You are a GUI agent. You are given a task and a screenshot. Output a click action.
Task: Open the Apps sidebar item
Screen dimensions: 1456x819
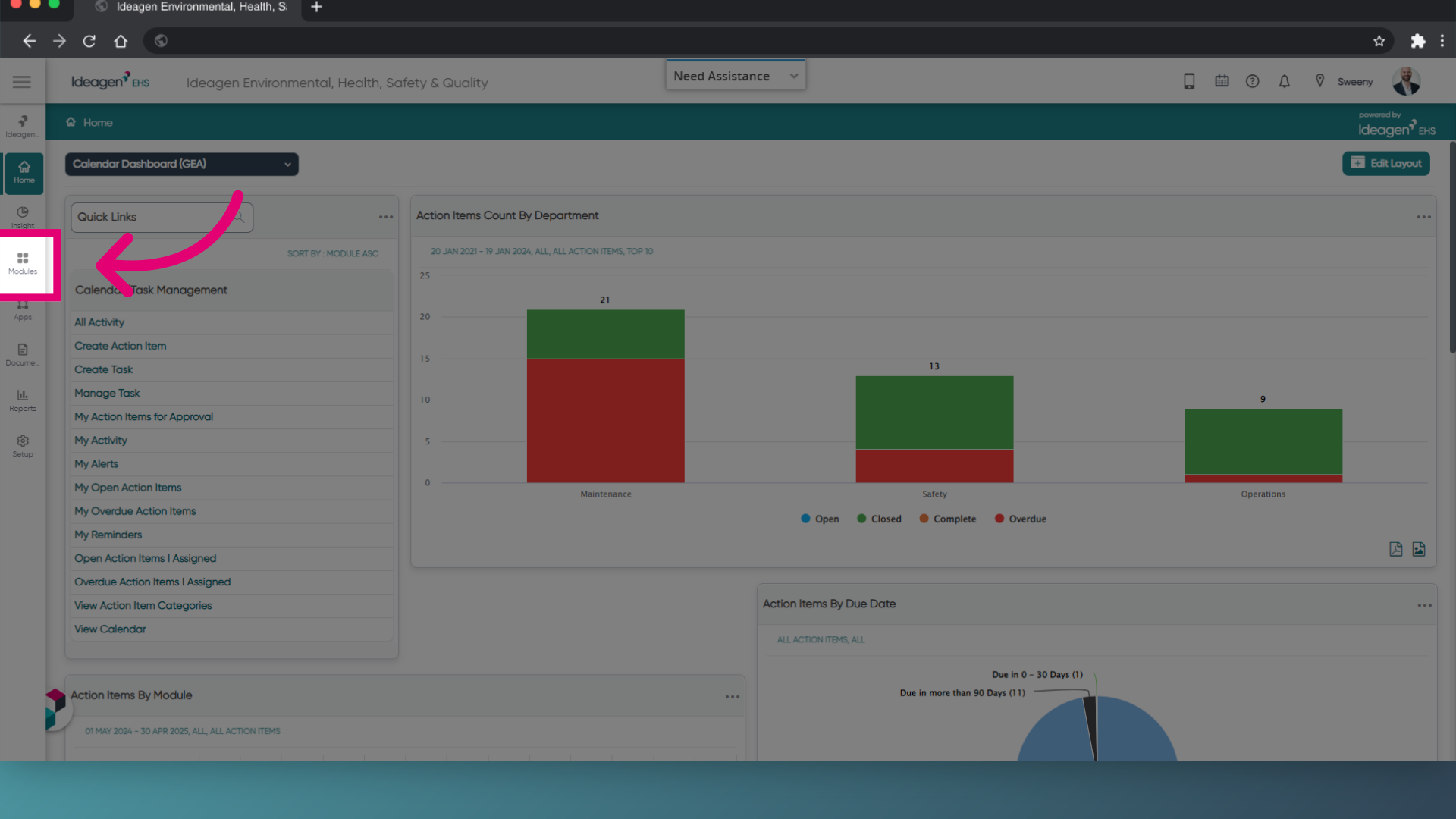pos(23,309)
